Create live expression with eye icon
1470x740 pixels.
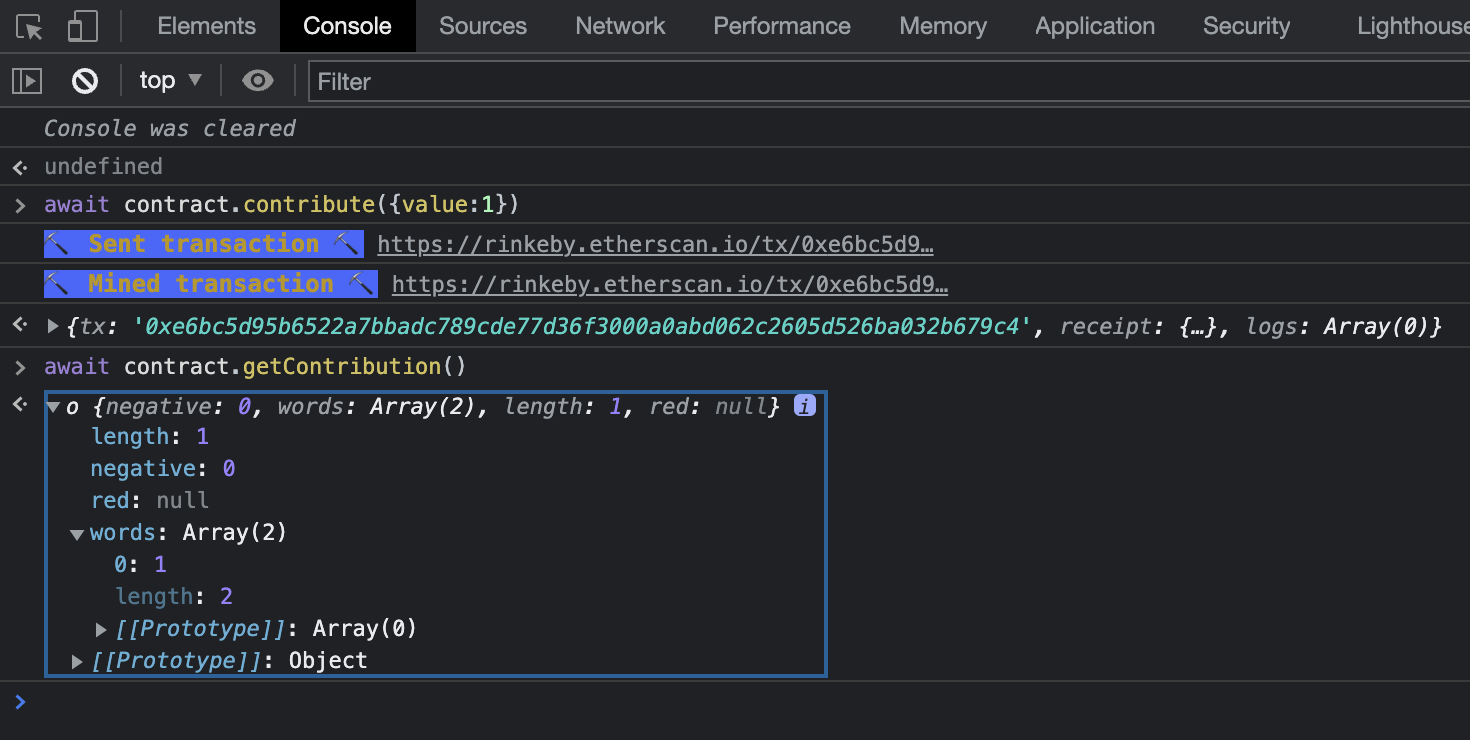(x=258, y=81)
